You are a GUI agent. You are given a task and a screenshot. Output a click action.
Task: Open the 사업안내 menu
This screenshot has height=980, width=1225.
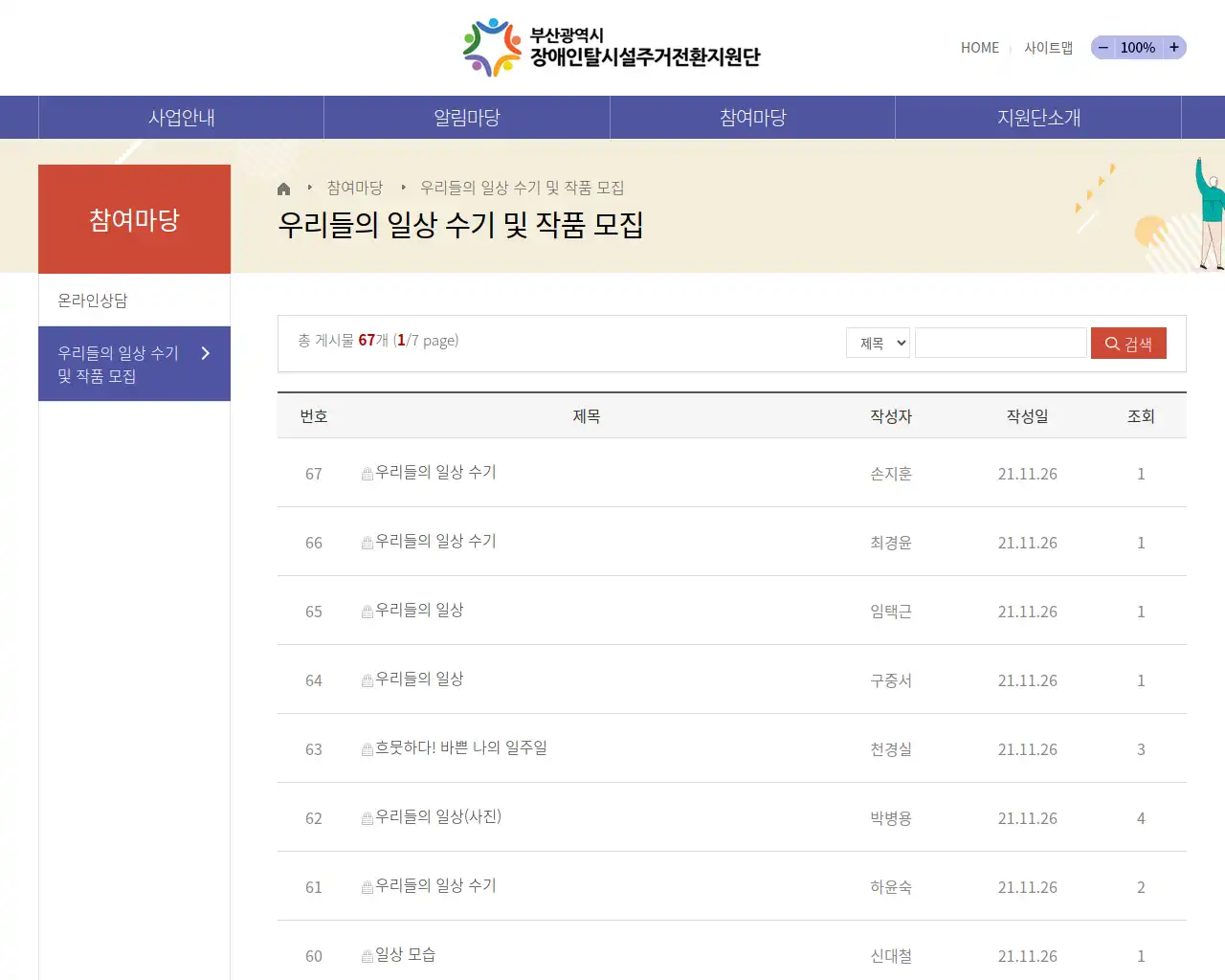[x=181, y=118]
